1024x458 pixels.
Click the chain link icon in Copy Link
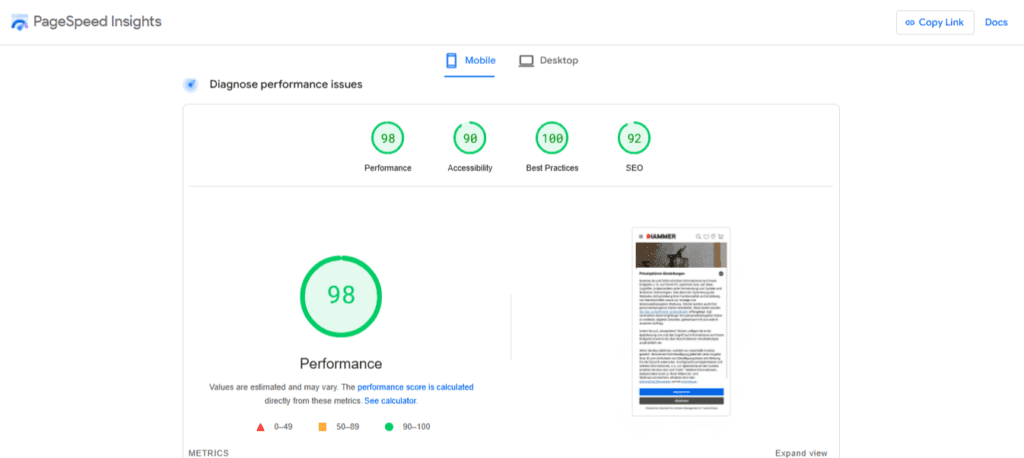pyautogui.click(x=910, y=23)
